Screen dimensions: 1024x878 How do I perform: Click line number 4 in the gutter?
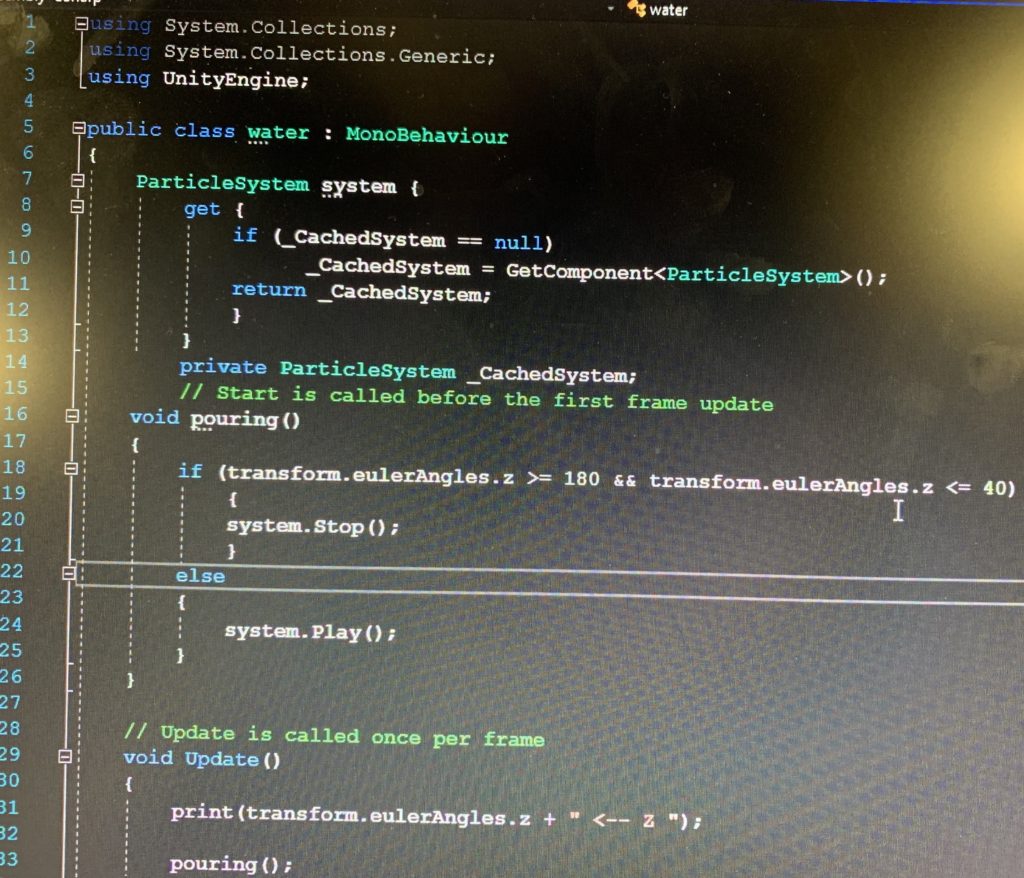click(x=28, y=101)
